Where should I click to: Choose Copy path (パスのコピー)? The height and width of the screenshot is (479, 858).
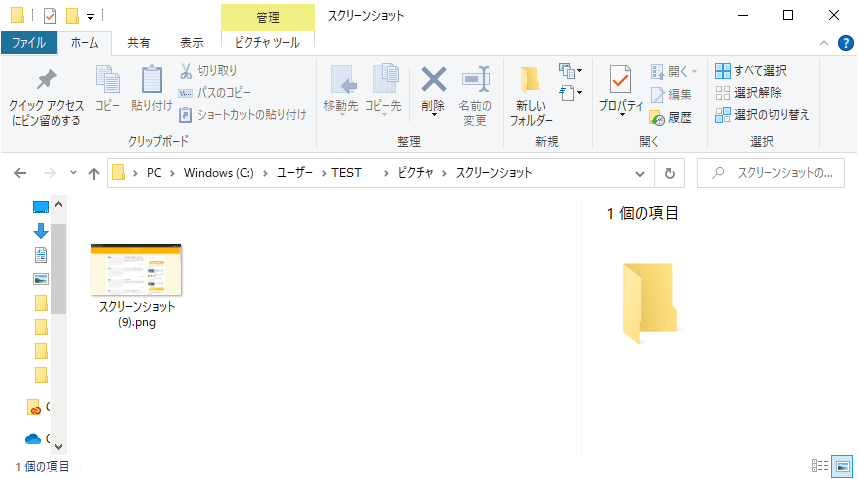pos(215,93)
